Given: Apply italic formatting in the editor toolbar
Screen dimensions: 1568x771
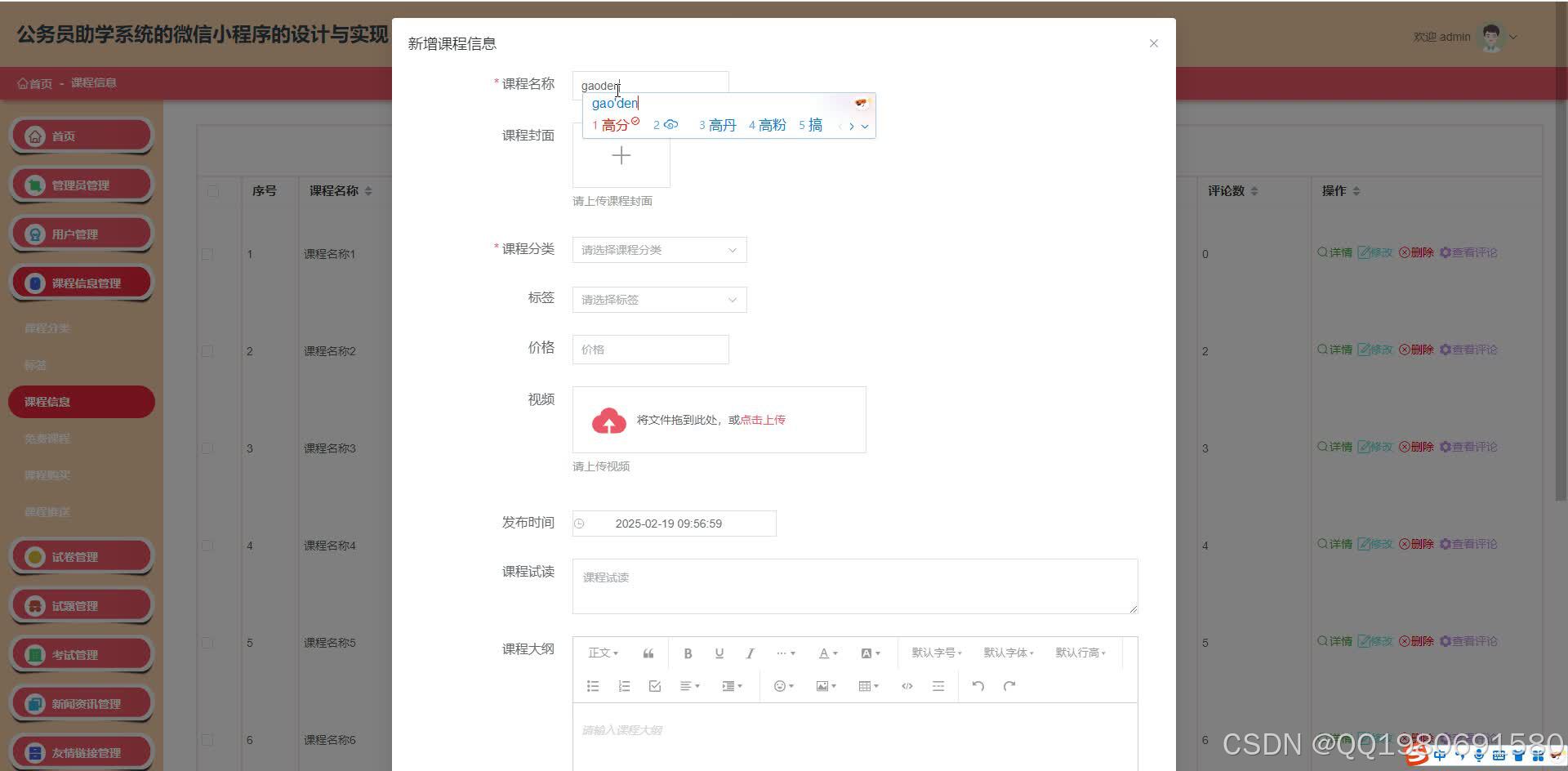Looking at the screenshot, I should click(x=749, y=653).
